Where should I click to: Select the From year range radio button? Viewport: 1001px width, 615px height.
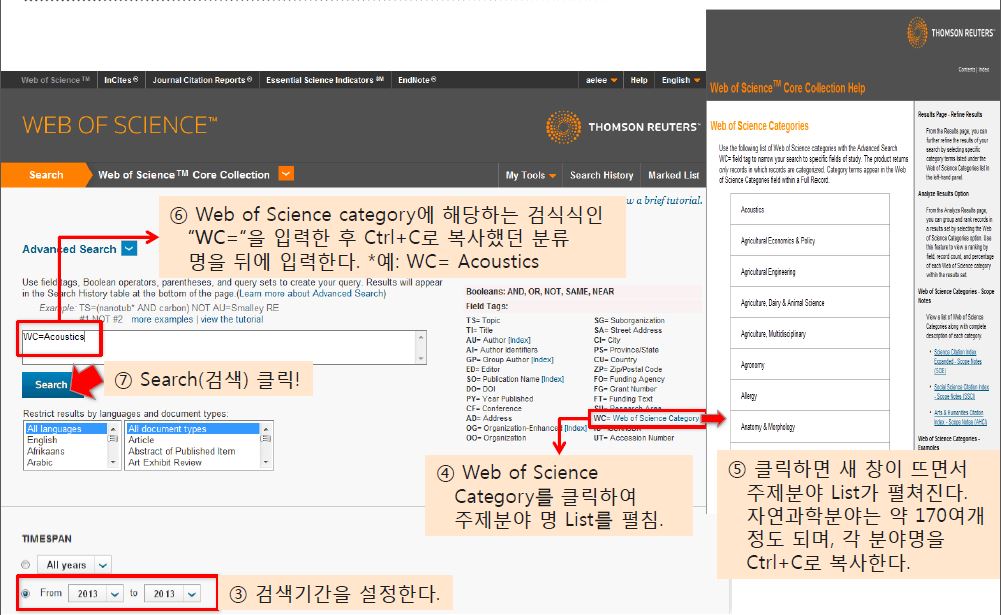coord(27,593)
